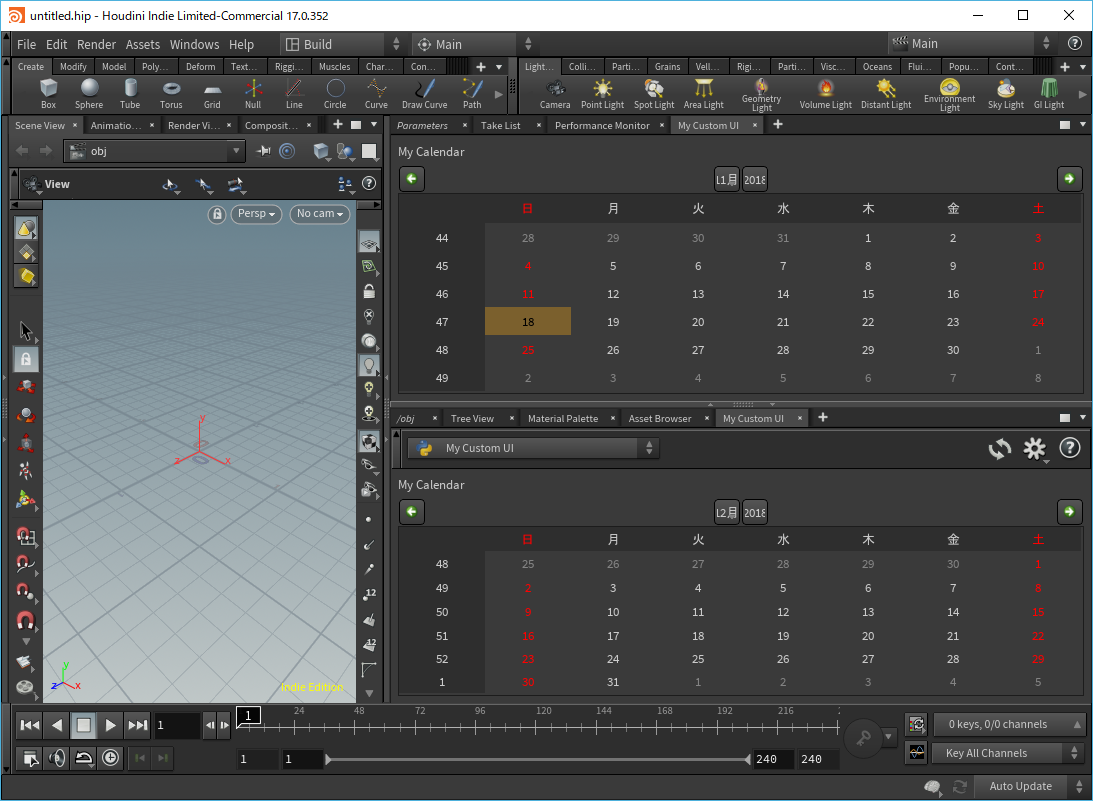Select the Sphere tool on Create shelf
This screenshot has height=801, width=1093.
(88, 94)
